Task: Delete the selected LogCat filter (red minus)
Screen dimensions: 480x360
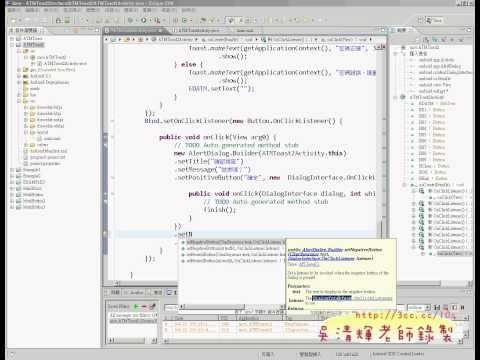Action: 144,306
